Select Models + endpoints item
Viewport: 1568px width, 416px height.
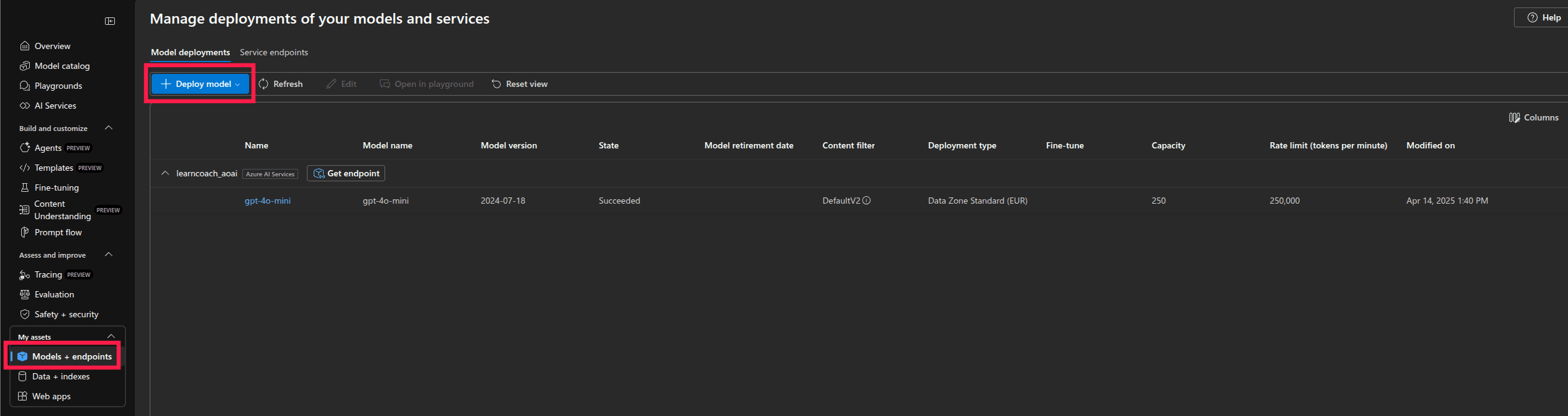click(65, 356)
